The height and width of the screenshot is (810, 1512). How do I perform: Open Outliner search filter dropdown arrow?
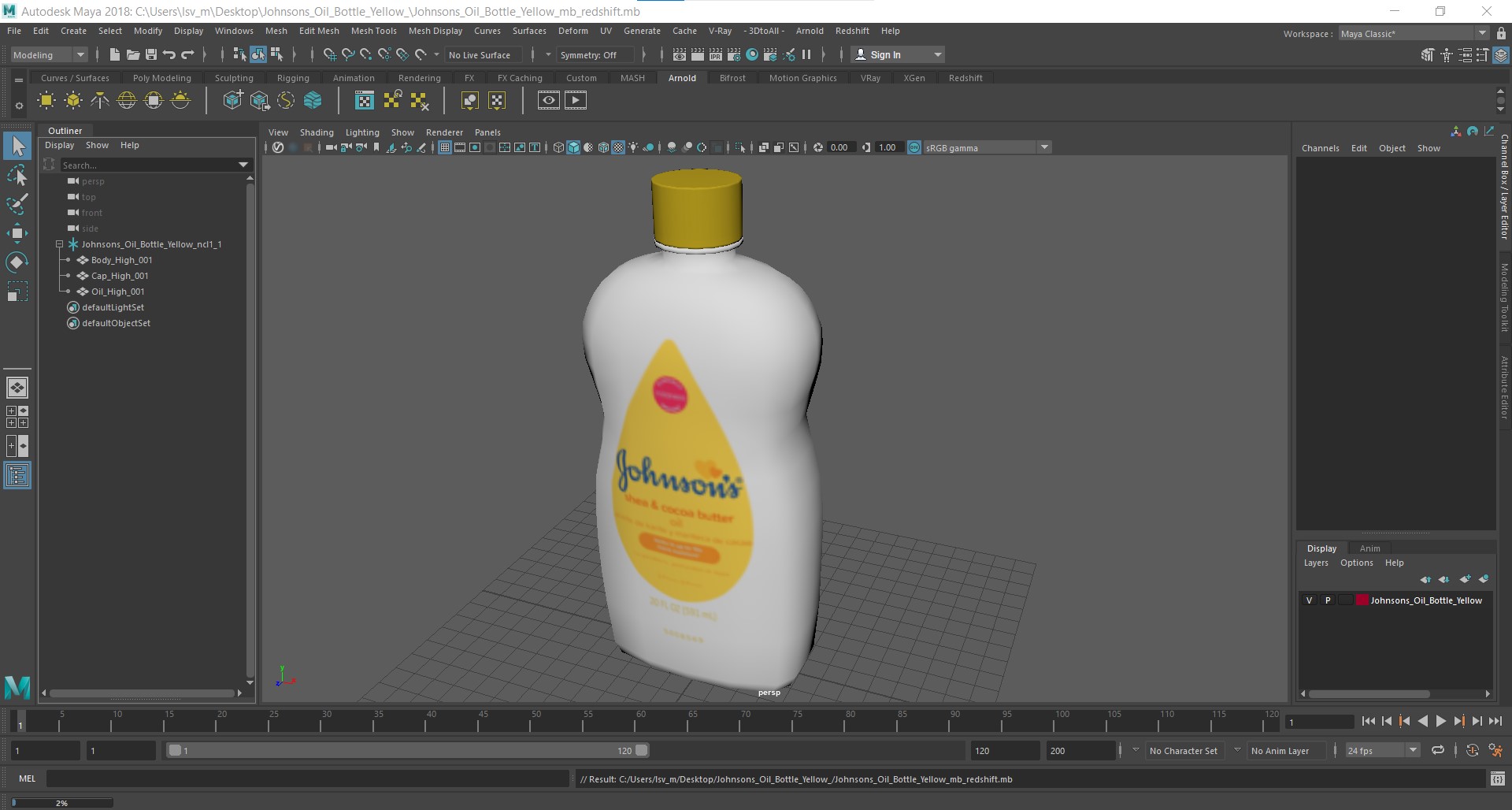coord(243,165)
